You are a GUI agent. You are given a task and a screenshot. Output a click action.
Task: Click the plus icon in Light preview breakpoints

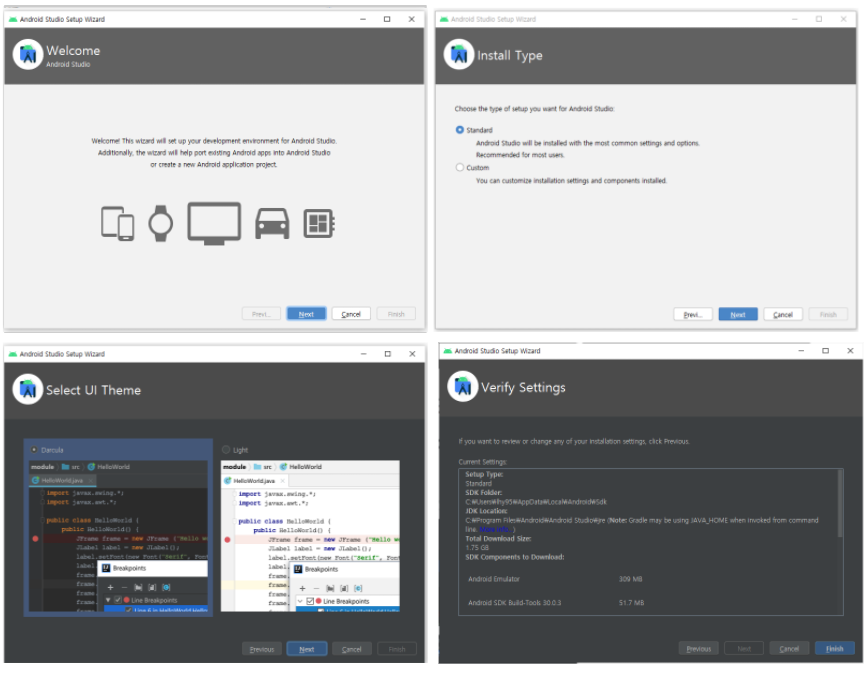click(302, 588)
